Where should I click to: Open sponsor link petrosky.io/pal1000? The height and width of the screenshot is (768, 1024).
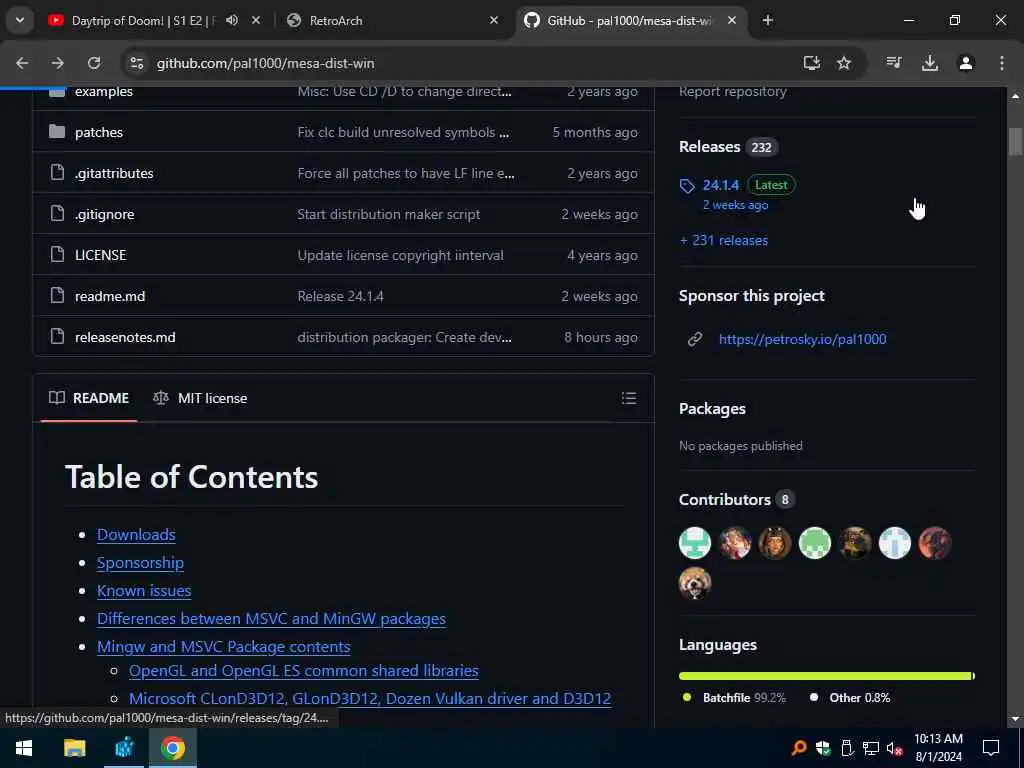coord(803,339)
